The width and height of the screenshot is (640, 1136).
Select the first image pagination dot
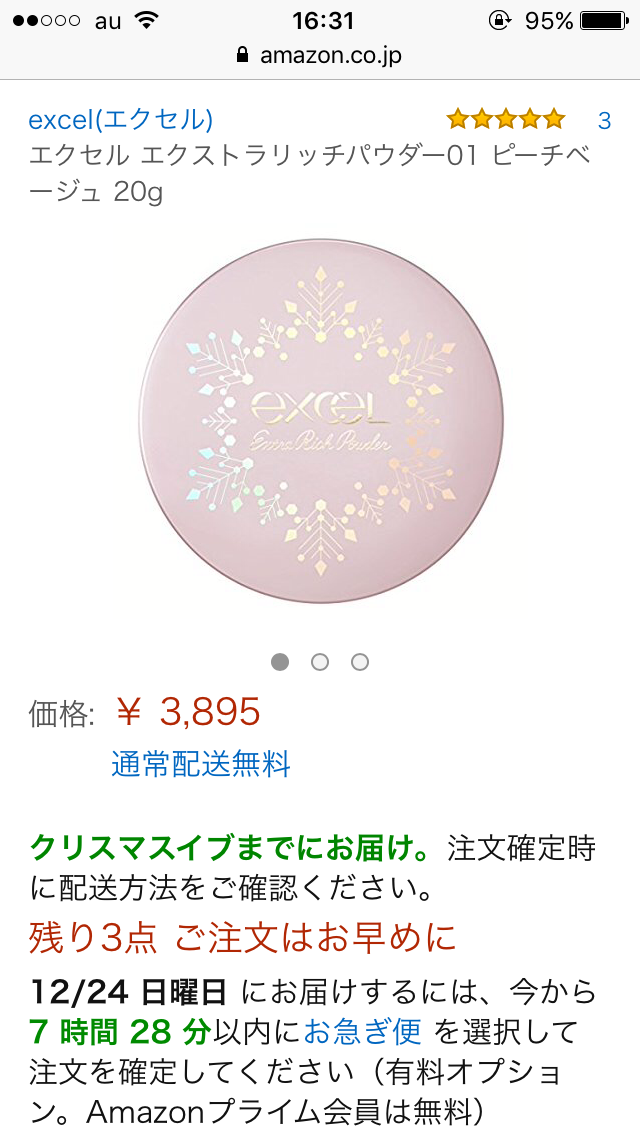click(x=280, y=661)
